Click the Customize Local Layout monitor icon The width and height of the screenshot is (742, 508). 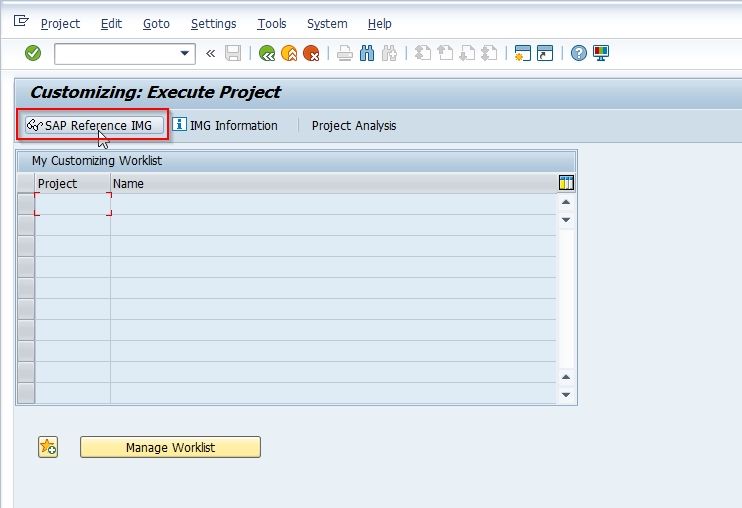pos(601,53)
